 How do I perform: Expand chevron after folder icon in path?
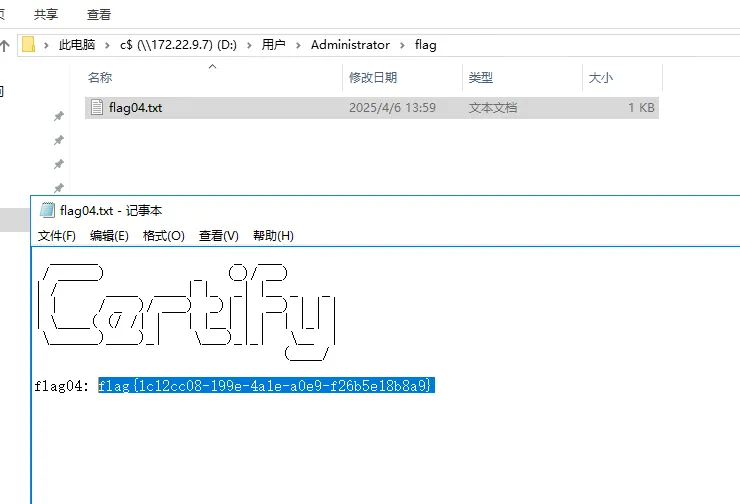tap(46, 45)
